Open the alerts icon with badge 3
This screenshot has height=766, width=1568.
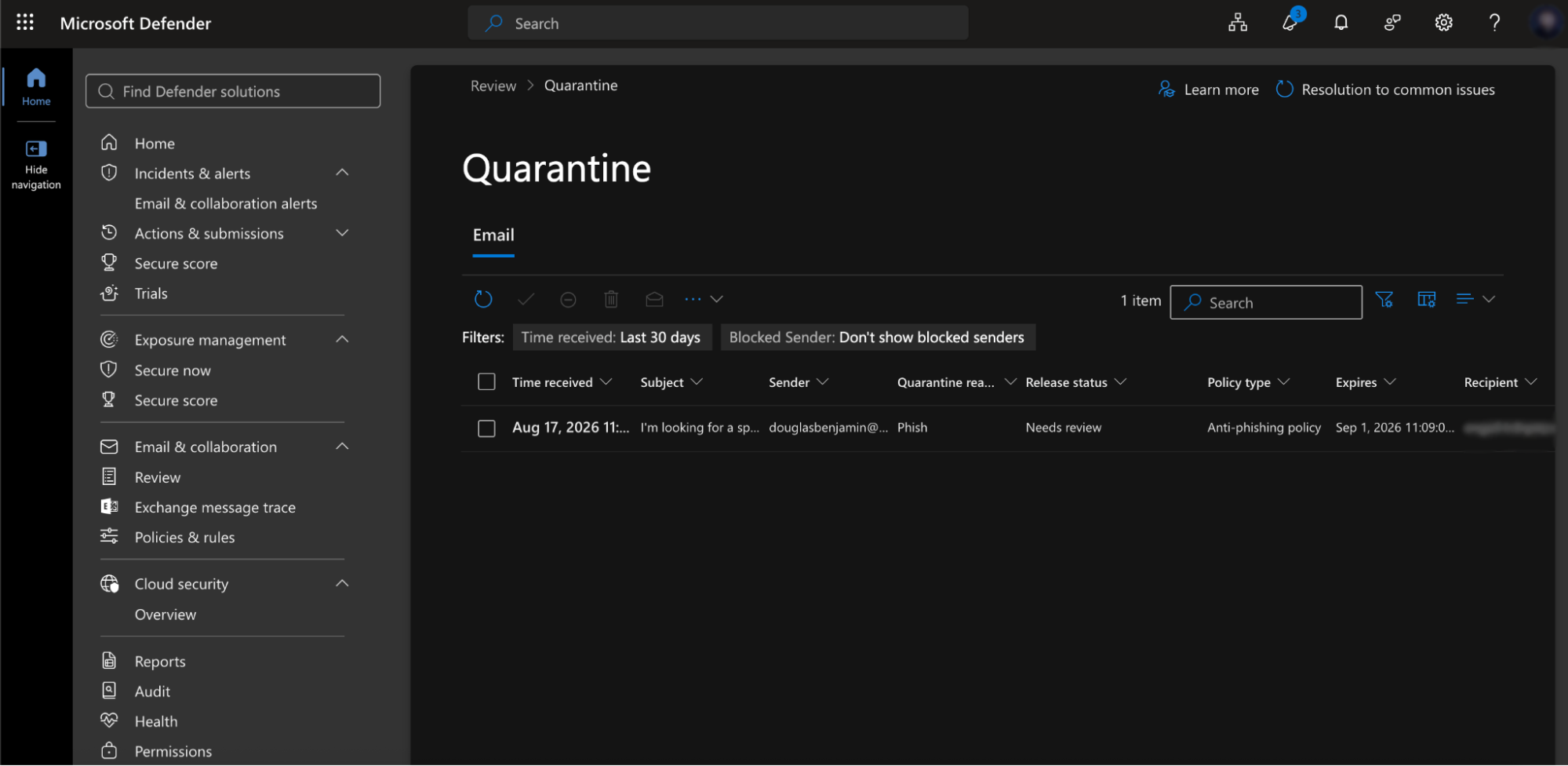tap(1290, 23)
